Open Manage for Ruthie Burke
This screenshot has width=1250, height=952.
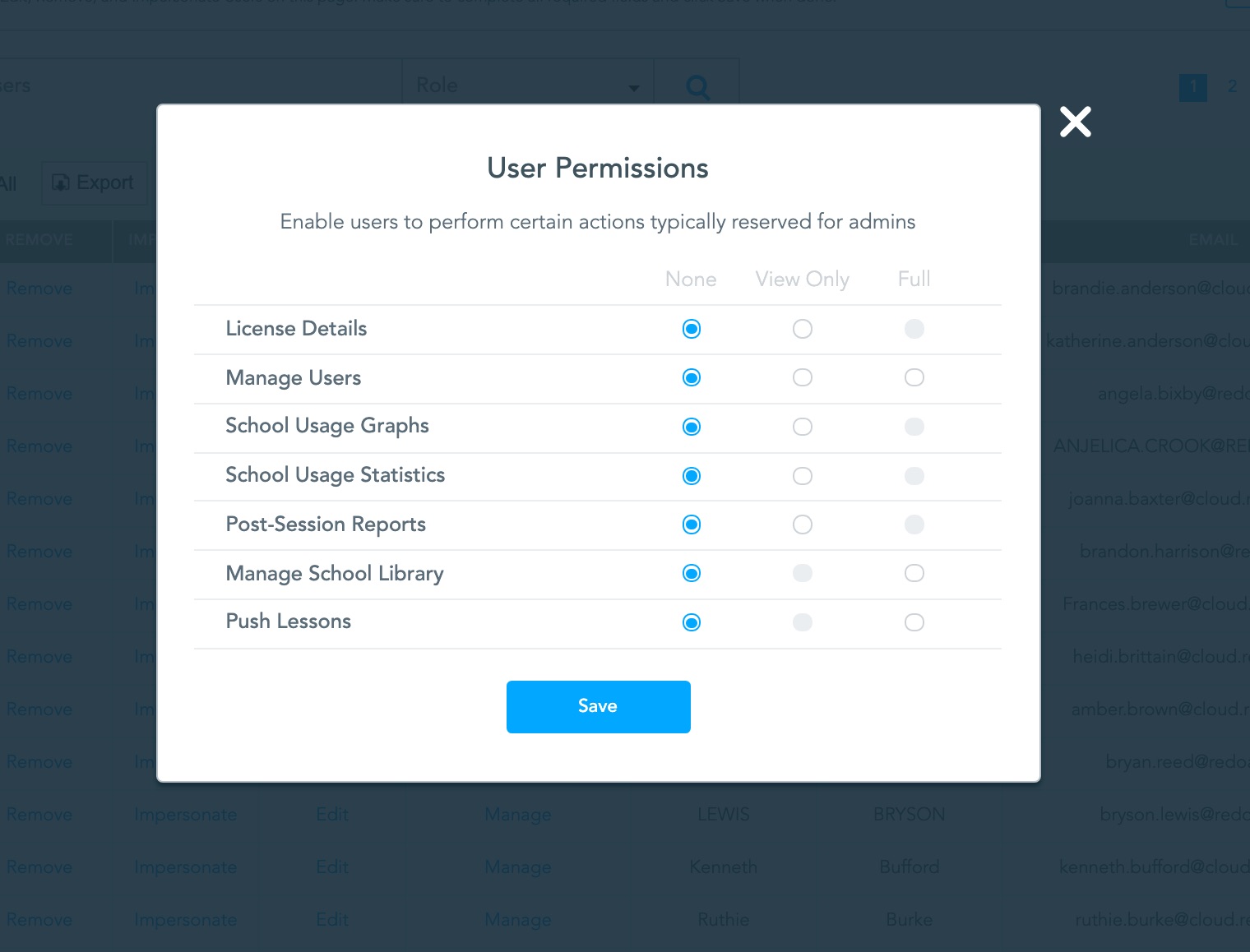[x=517, y=919]
